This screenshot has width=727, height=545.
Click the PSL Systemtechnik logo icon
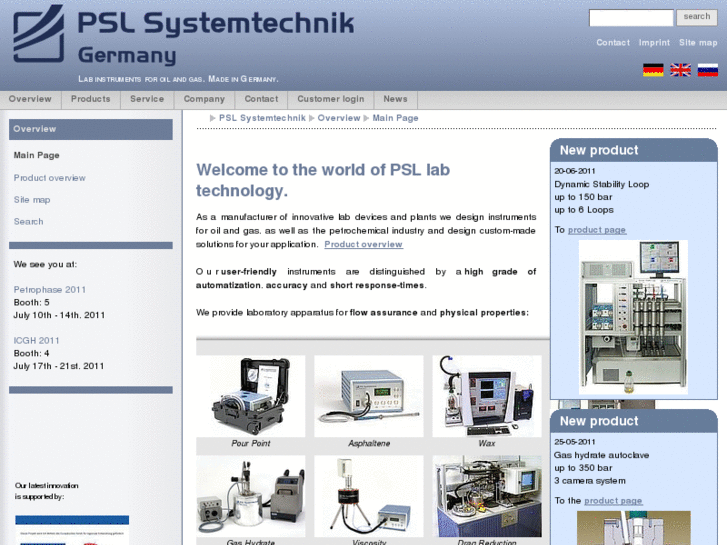pos(39,33)
